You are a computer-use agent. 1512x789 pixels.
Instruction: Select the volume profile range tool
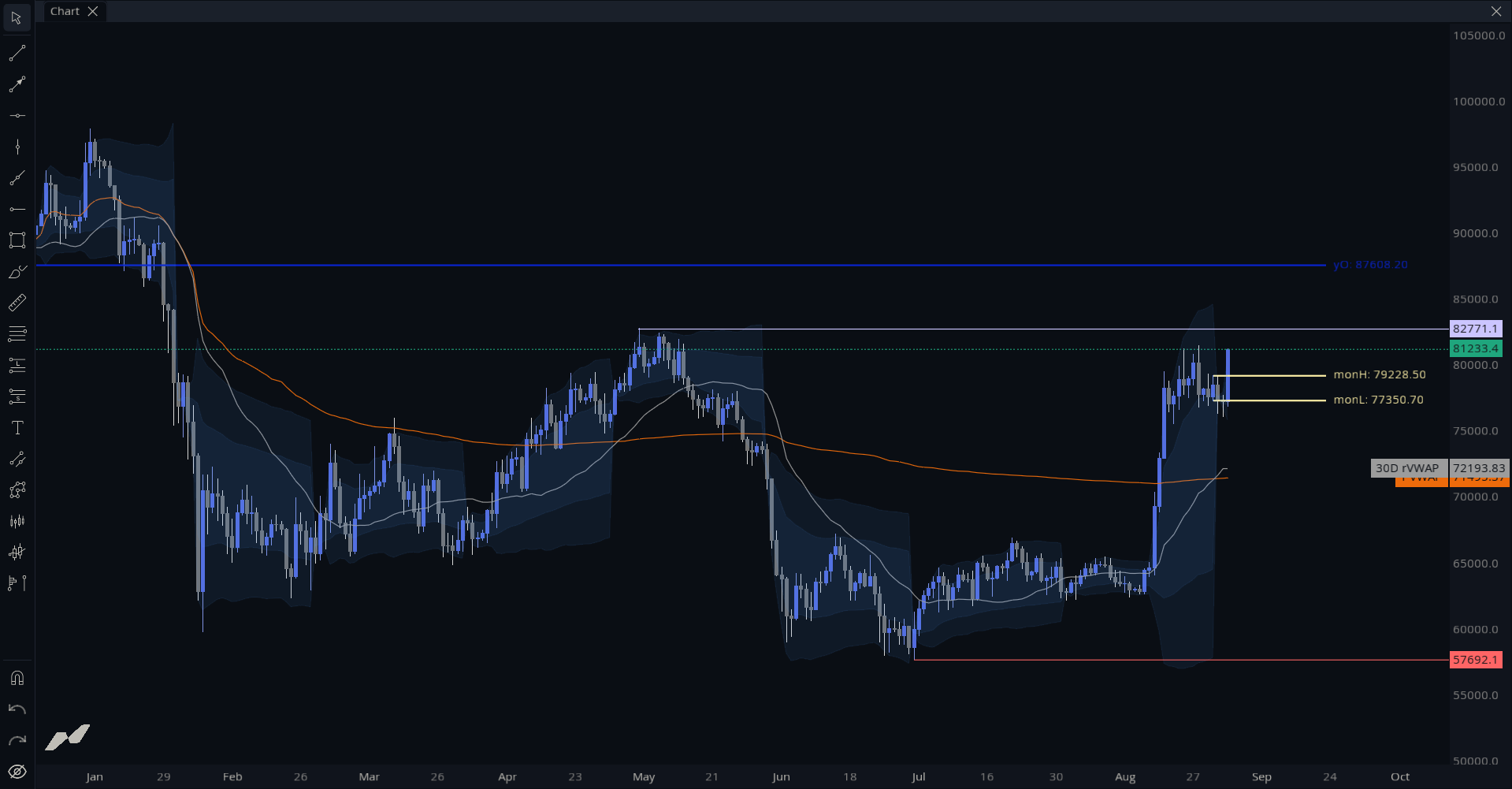tap(17, 583)
